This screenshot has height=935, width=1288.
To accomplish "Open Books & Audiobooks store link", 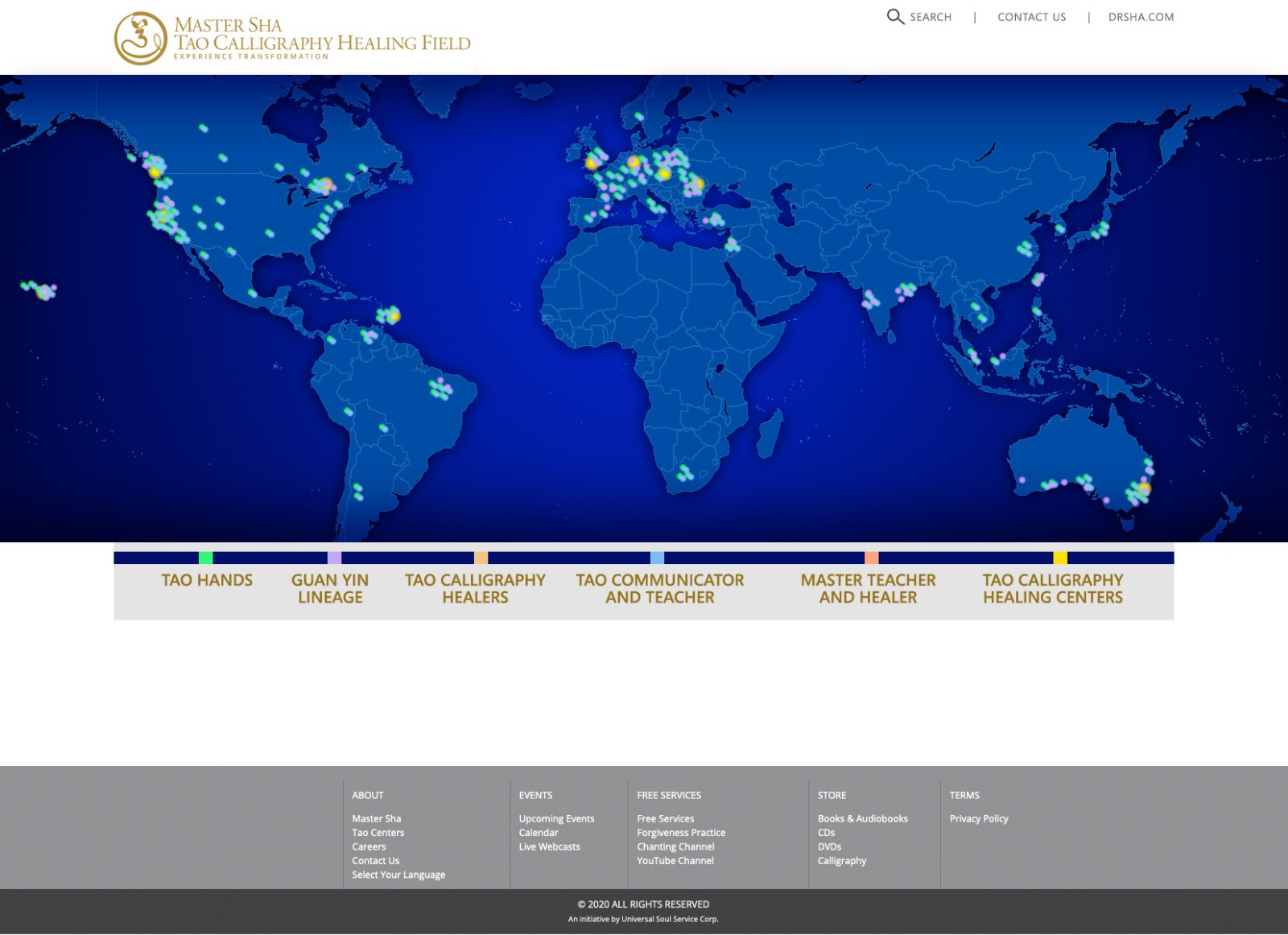I will pos(862,818).
